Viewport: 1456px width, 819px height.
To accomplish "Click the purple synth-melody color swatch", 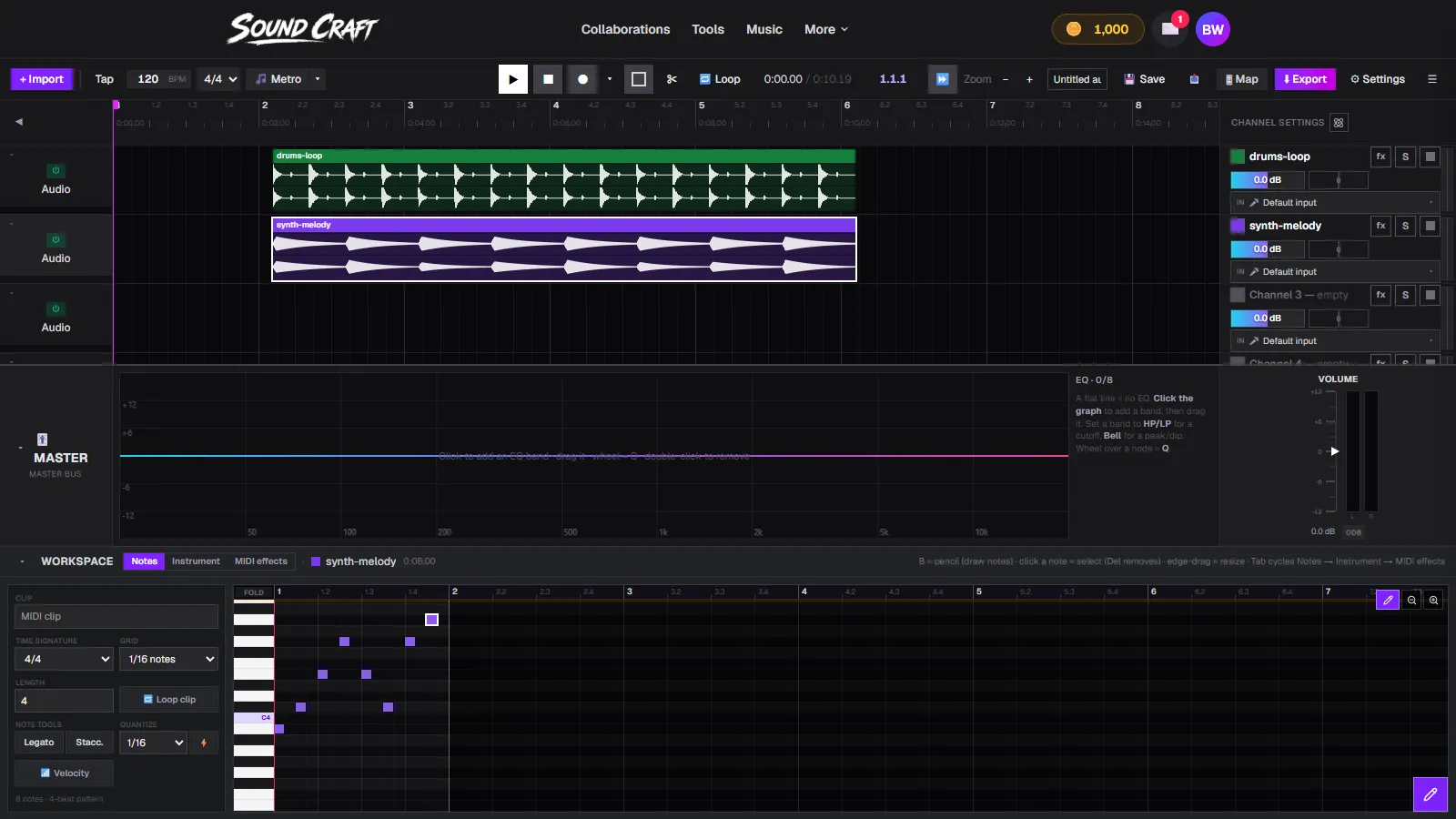I will 1238,226.
